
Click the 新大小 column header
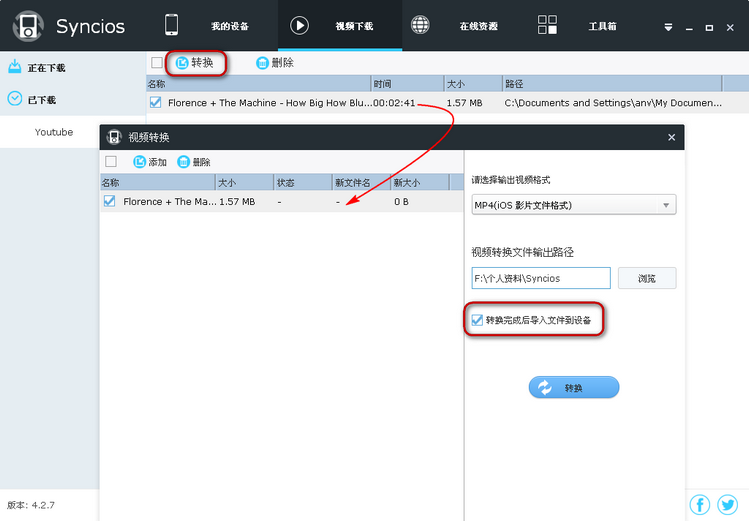tap(419, 182)
